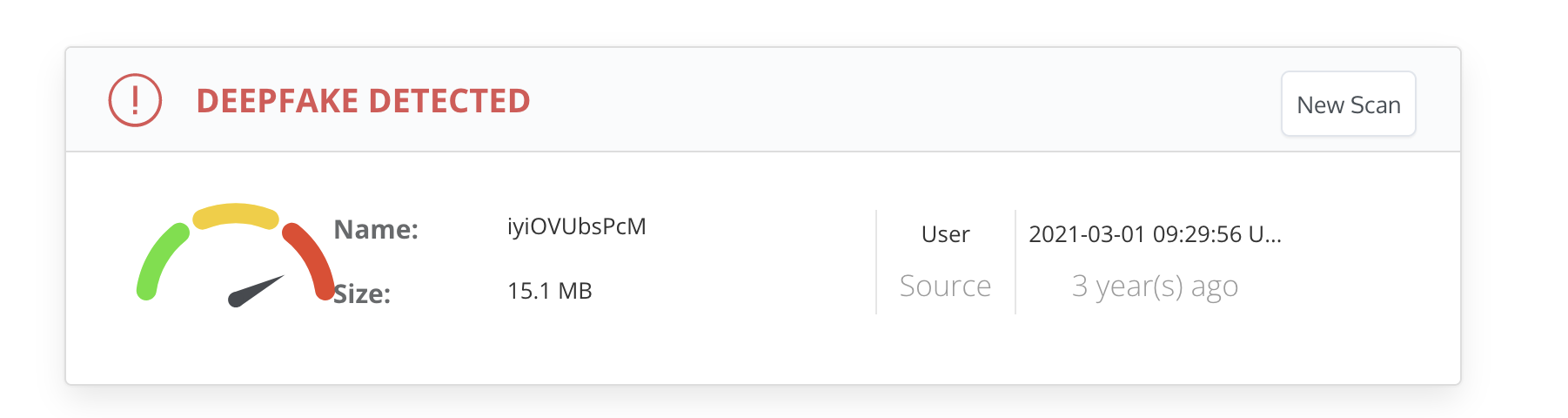Click the vertical divider left of User
The width and height of the screenshot is (1568, 418).
[x=876, y=261]
